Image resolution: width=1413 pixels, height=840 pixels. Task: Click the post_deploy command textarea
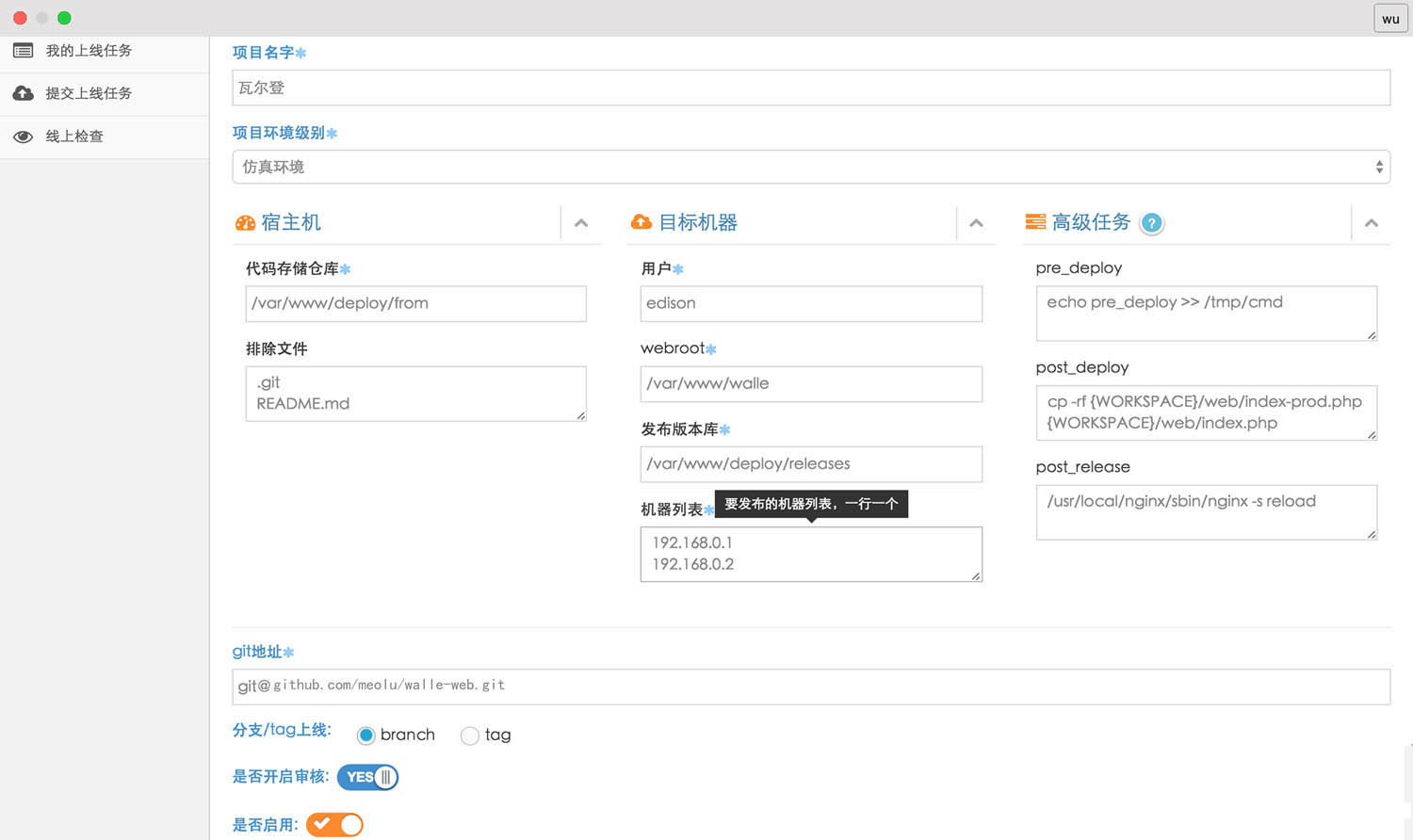pyautogui.click(x=1207, y=412)
